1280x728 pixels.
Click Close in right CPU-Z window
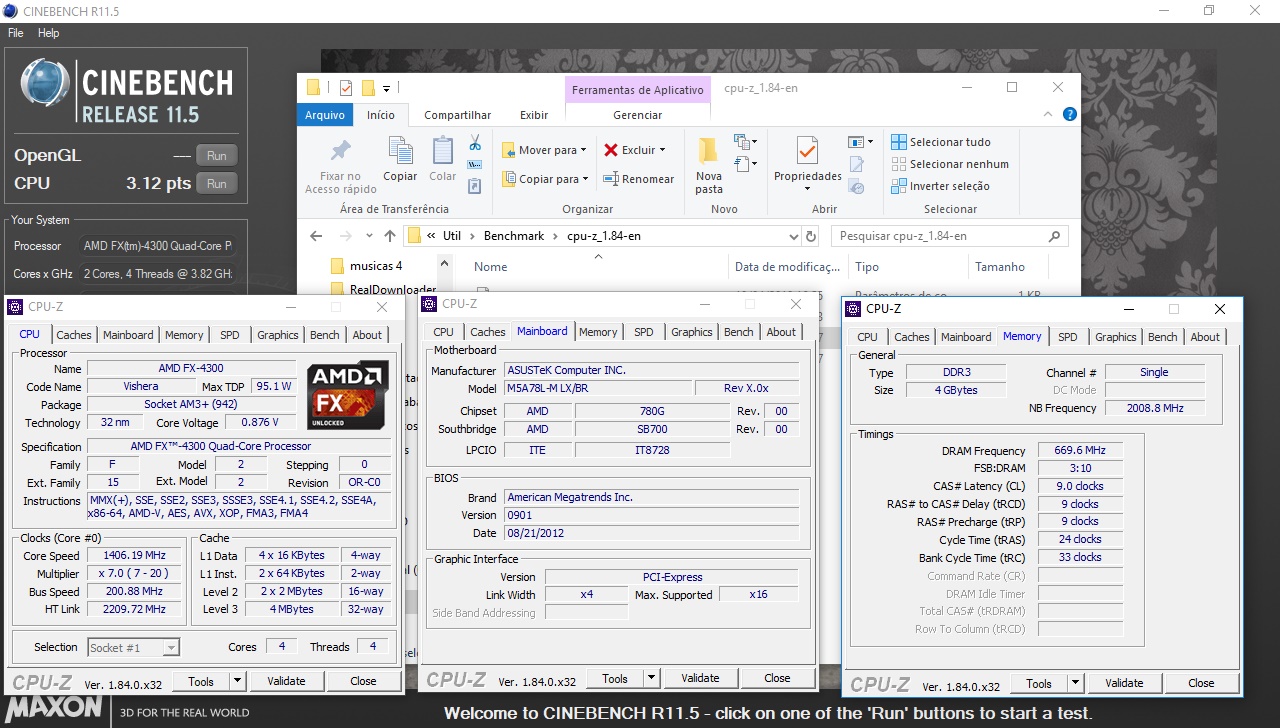pyautogui.click(x=1201, y=684)
